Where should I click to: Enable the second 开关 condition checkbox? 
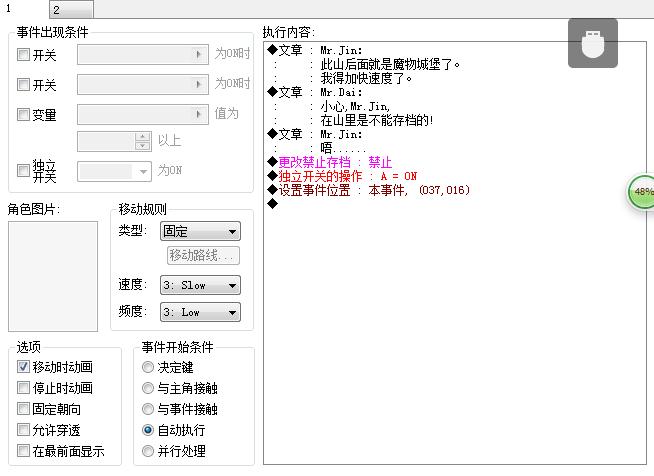pyautogui.click(x=23, y=85)
